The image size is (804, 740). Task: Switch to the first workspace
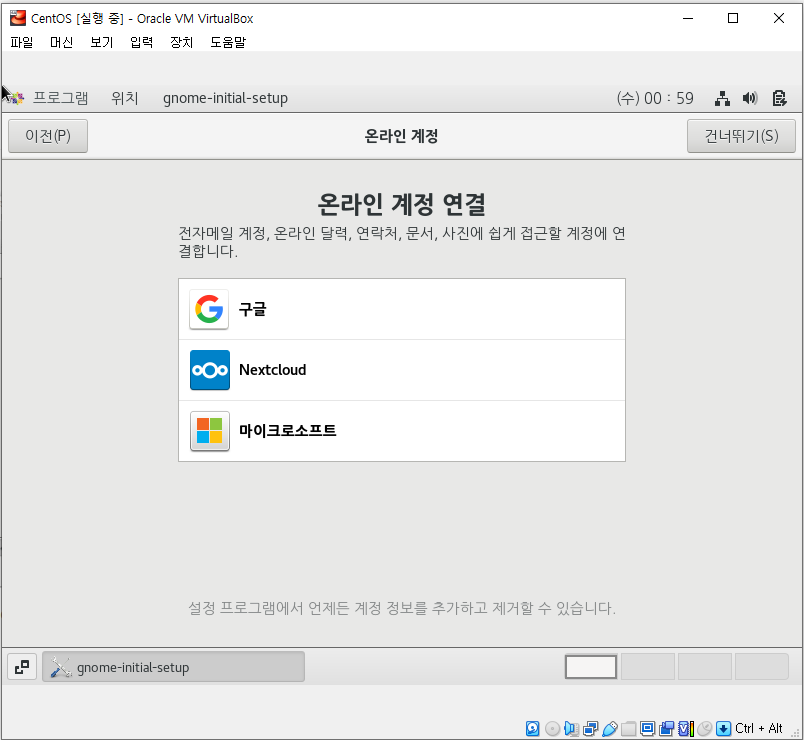tap(591, 667)
